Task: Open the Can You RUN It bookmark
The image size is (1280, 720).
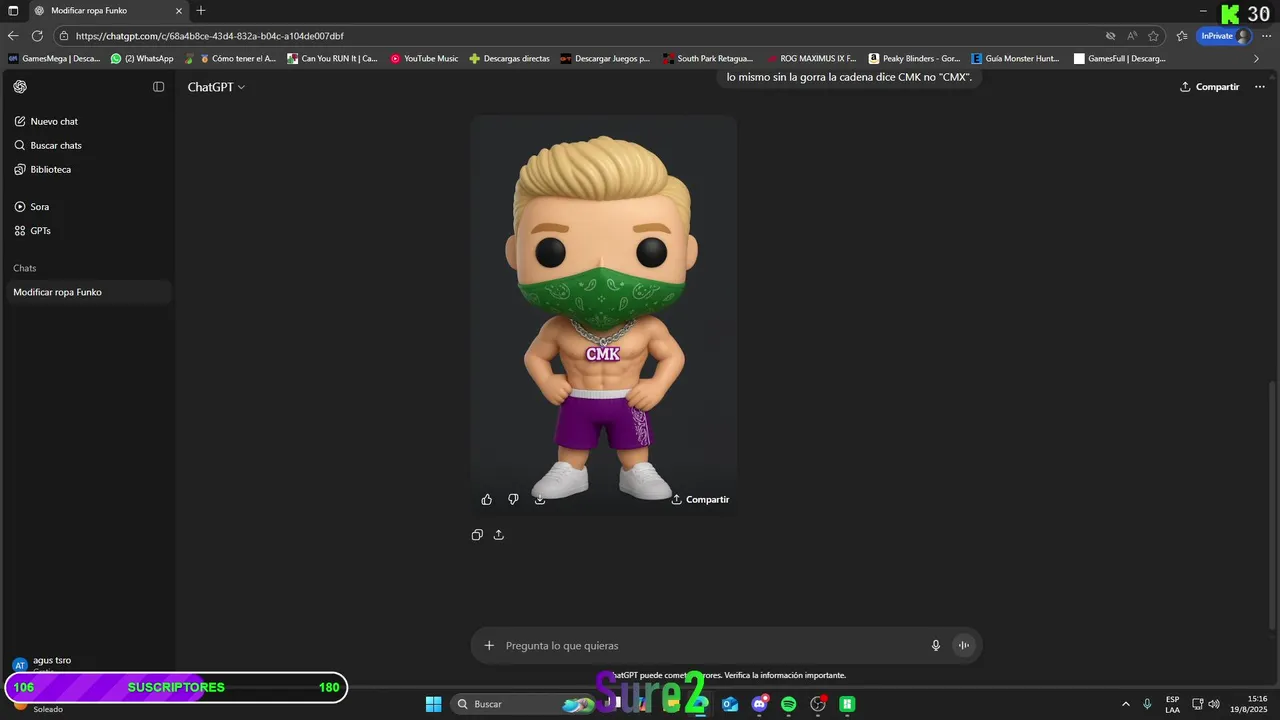Action: (x=333, y=59)
